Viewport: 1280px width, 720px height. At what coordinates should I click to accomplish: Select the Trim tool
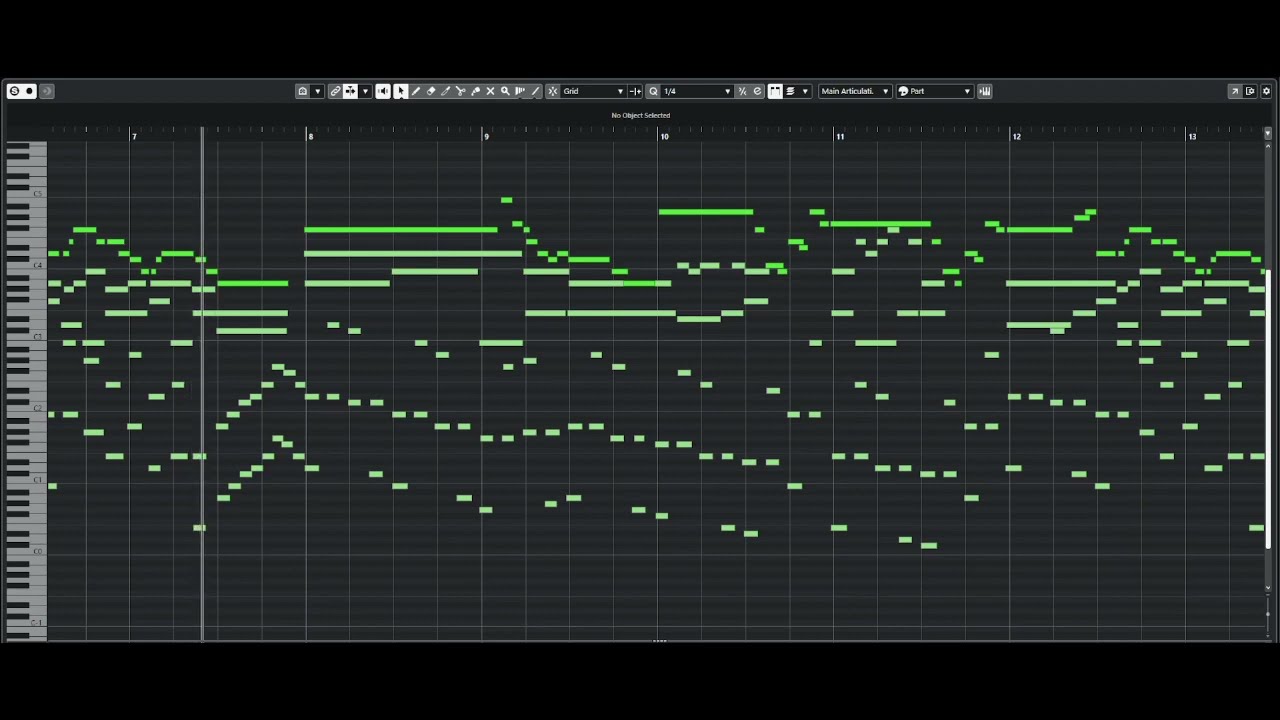click(446, 91)
